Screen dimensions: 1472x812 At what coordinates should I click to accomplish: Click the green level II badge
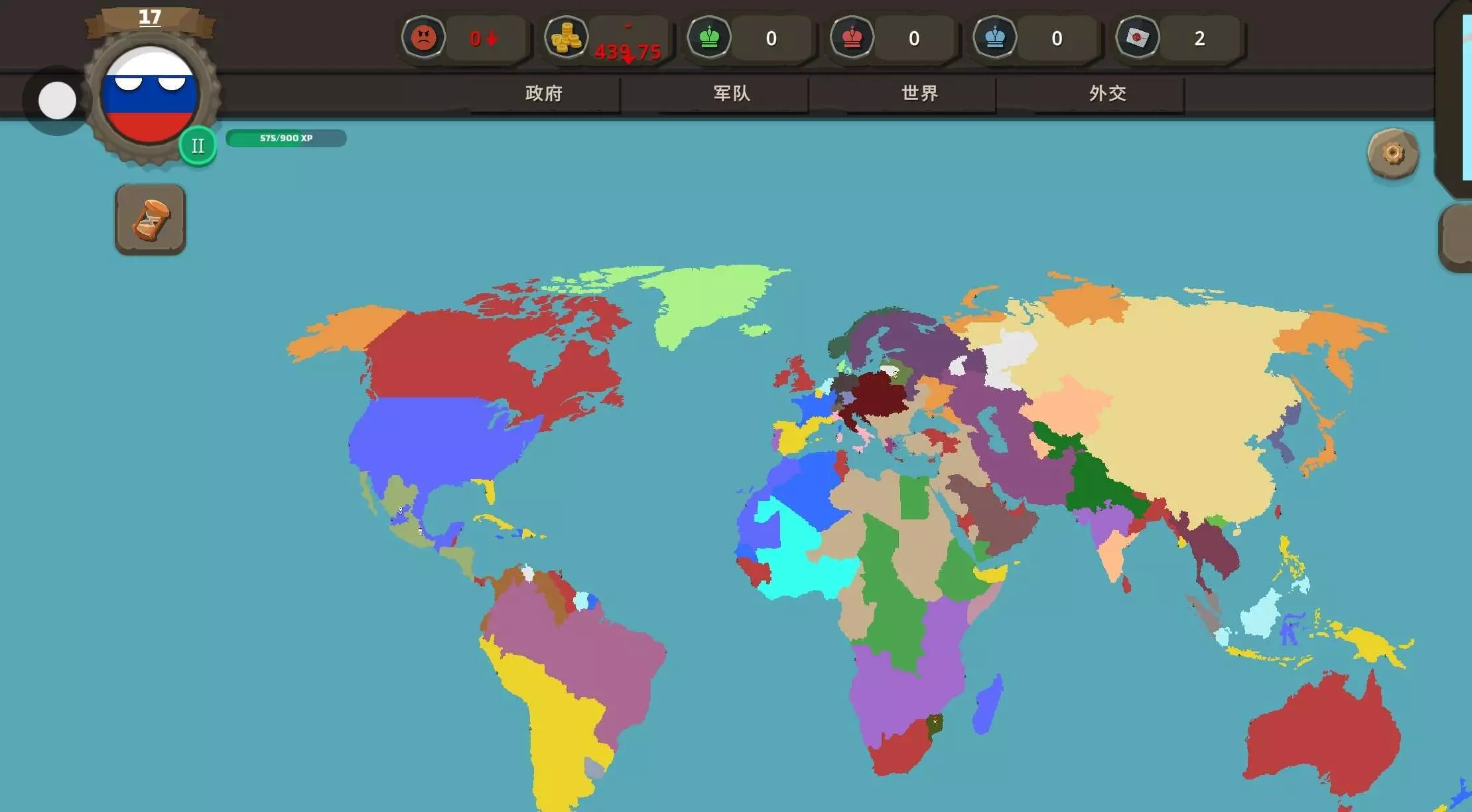tap(198, 146)
